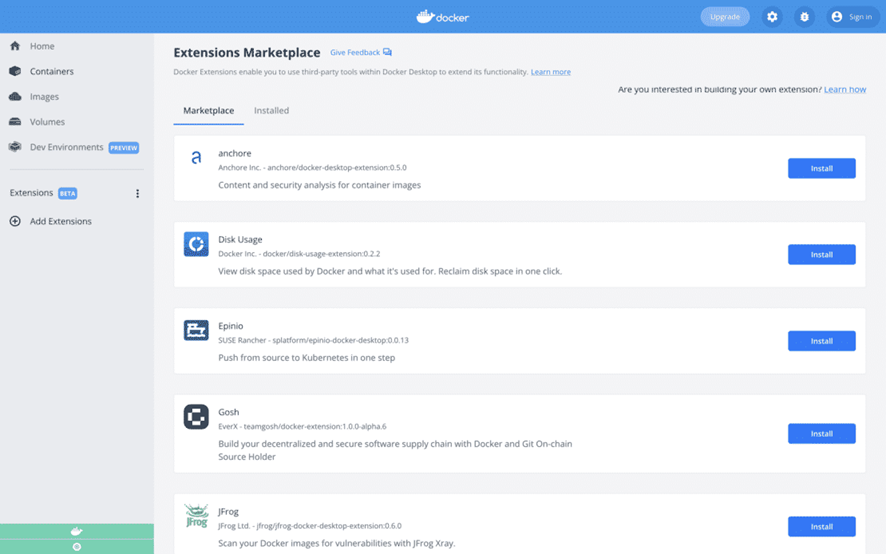Switch to the Marketplace tab
Screen dimensions: 886x554
(209, 111)
